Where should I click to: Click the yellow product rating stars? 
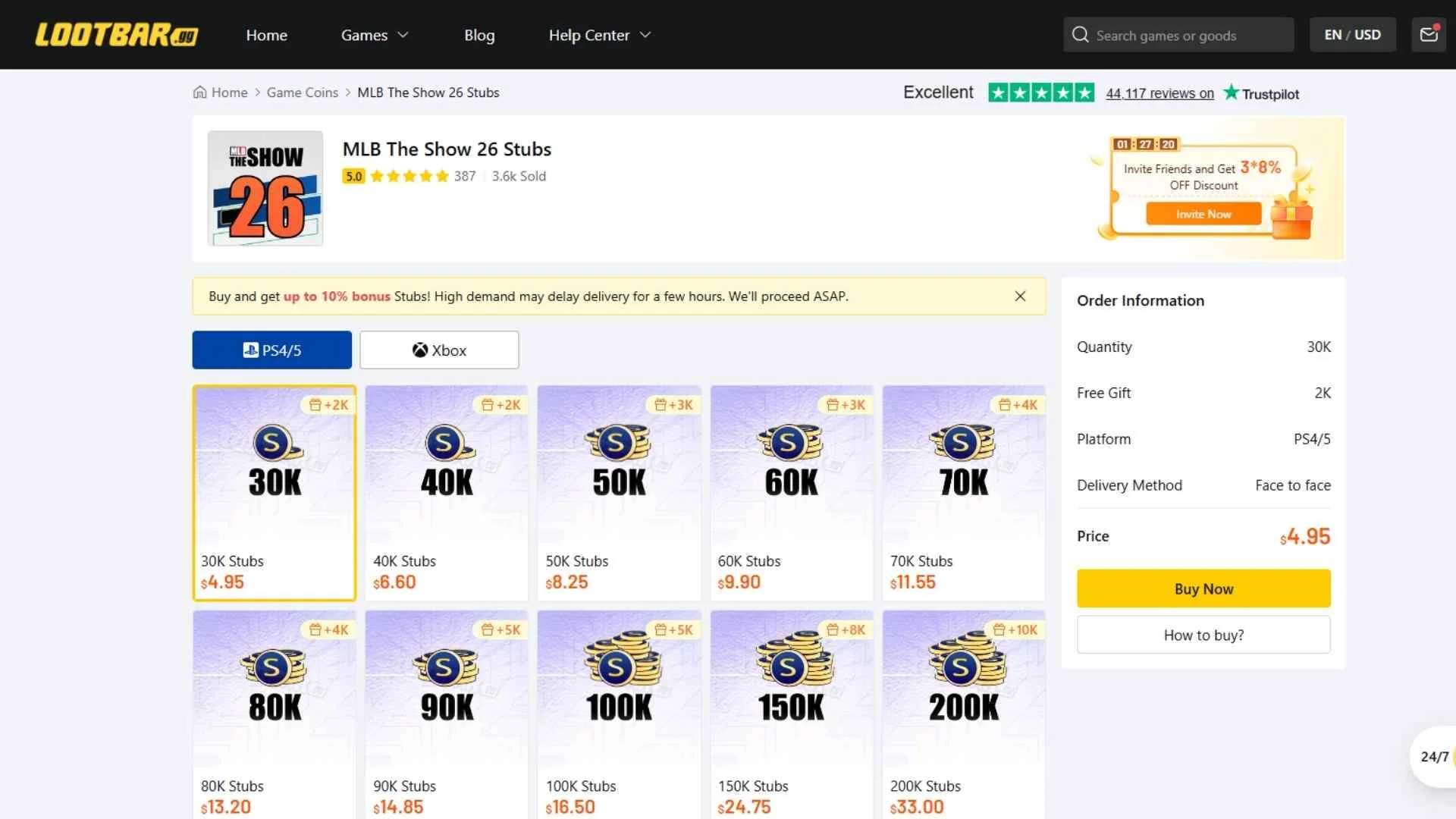409,176
